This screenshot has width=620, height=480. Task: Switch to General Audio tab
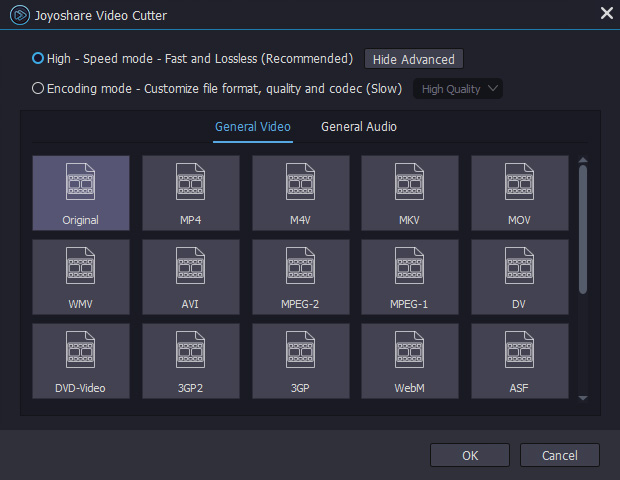point(359,127)
